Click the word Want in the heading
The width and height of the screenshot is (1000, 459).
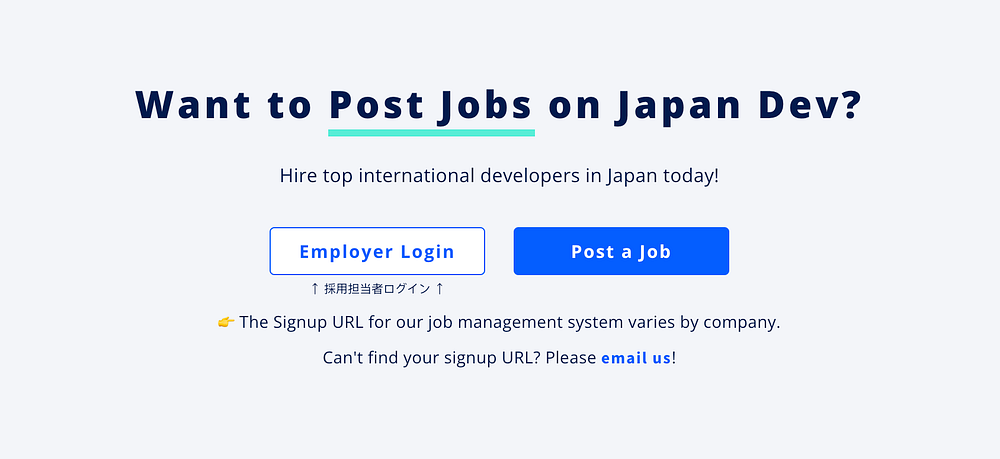coord(193,105)
